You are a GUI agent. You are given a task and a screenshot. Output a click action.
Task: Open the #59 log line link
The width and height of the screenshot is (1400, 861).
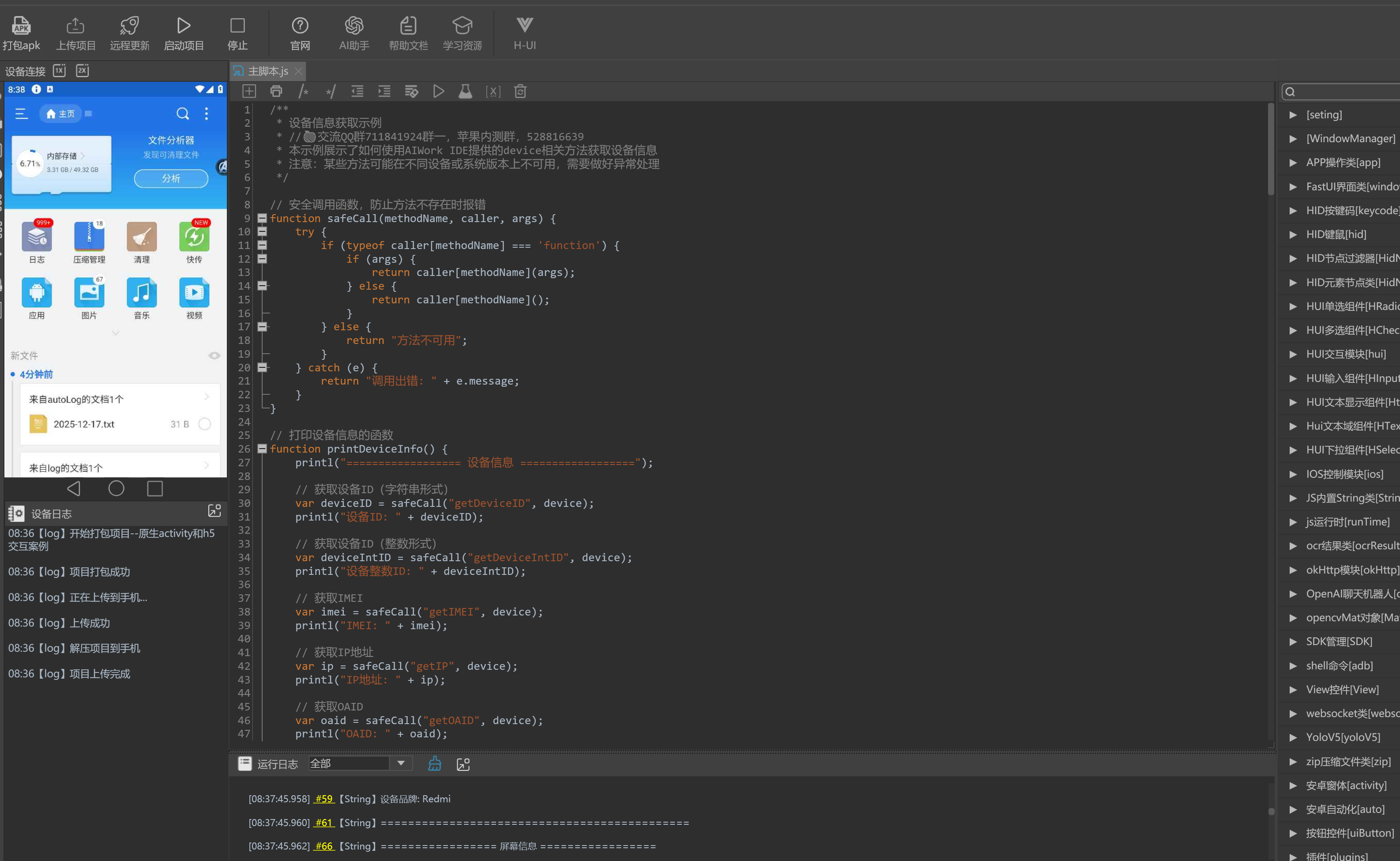click(324, 798)
